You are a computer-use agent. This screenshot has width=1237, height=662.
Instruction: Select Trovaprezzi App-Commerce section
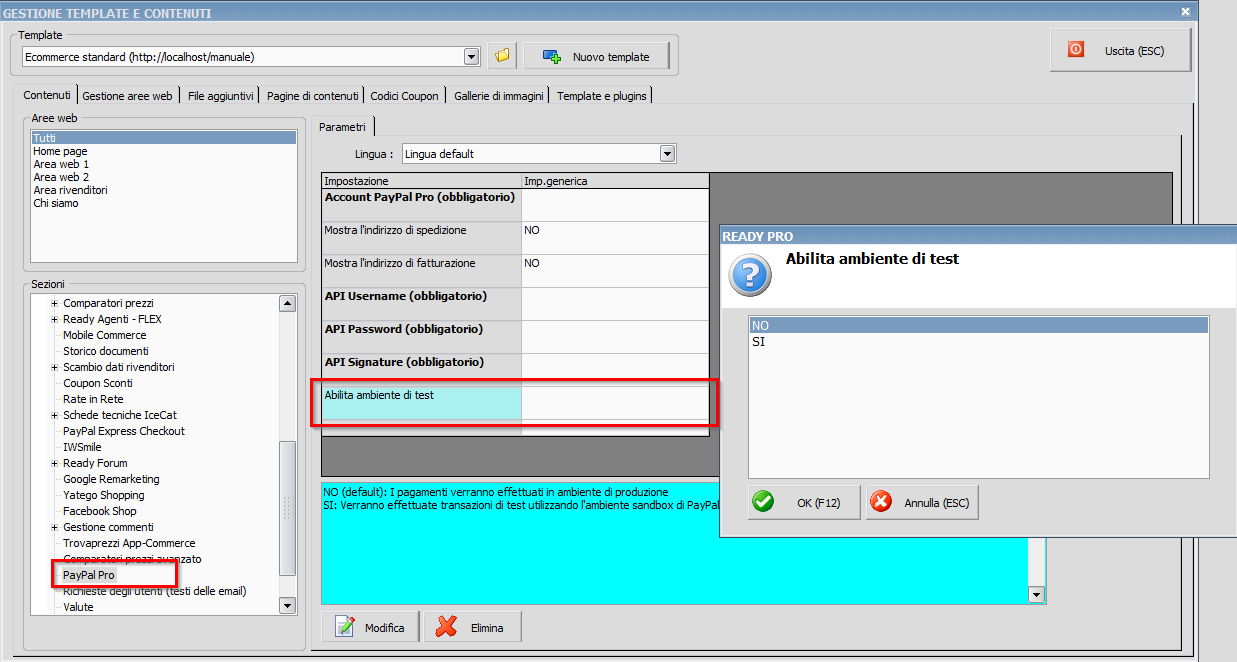point(129,543)
